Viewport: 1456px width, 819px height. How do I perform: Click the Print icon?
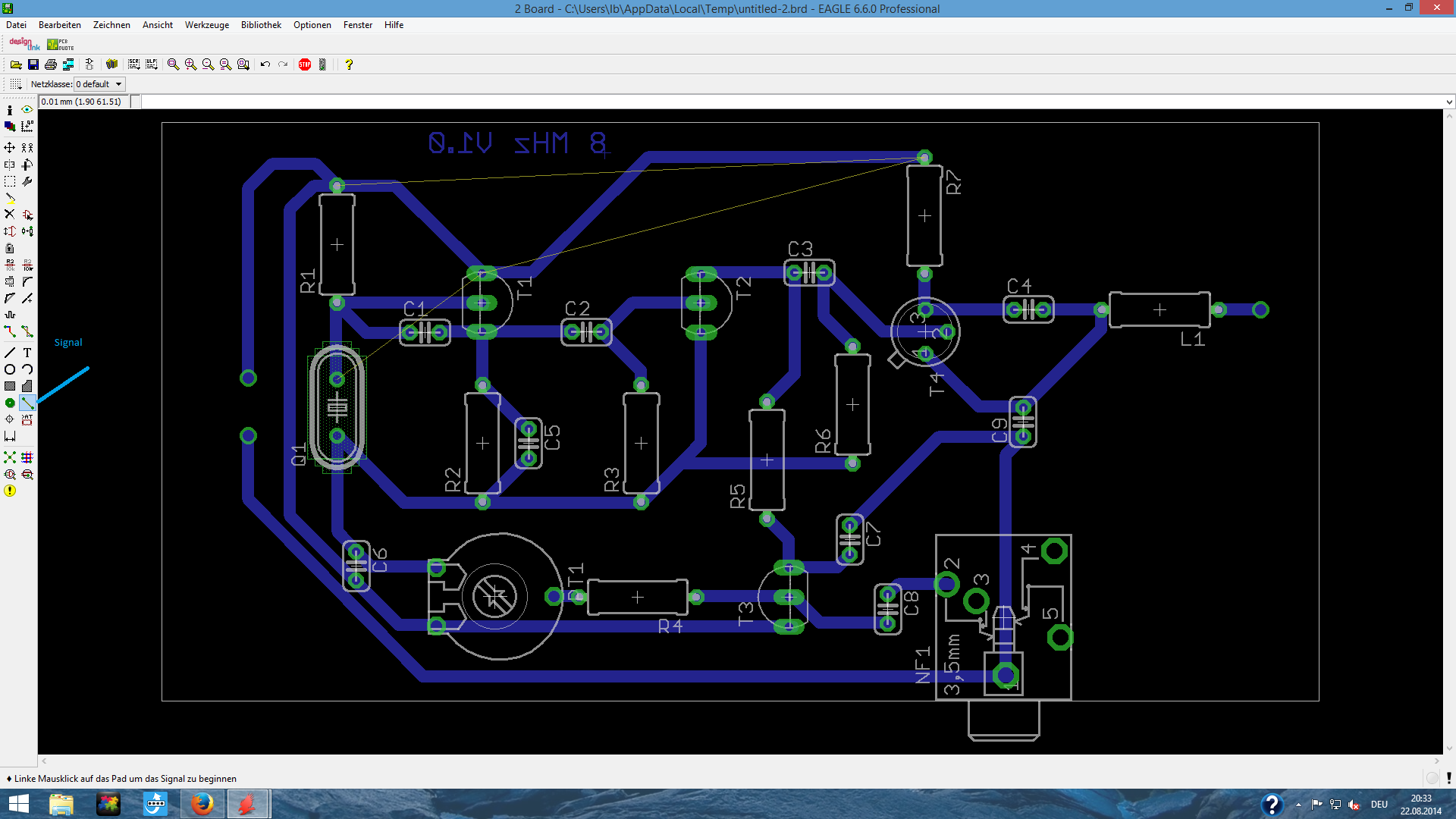pos(51,64)
